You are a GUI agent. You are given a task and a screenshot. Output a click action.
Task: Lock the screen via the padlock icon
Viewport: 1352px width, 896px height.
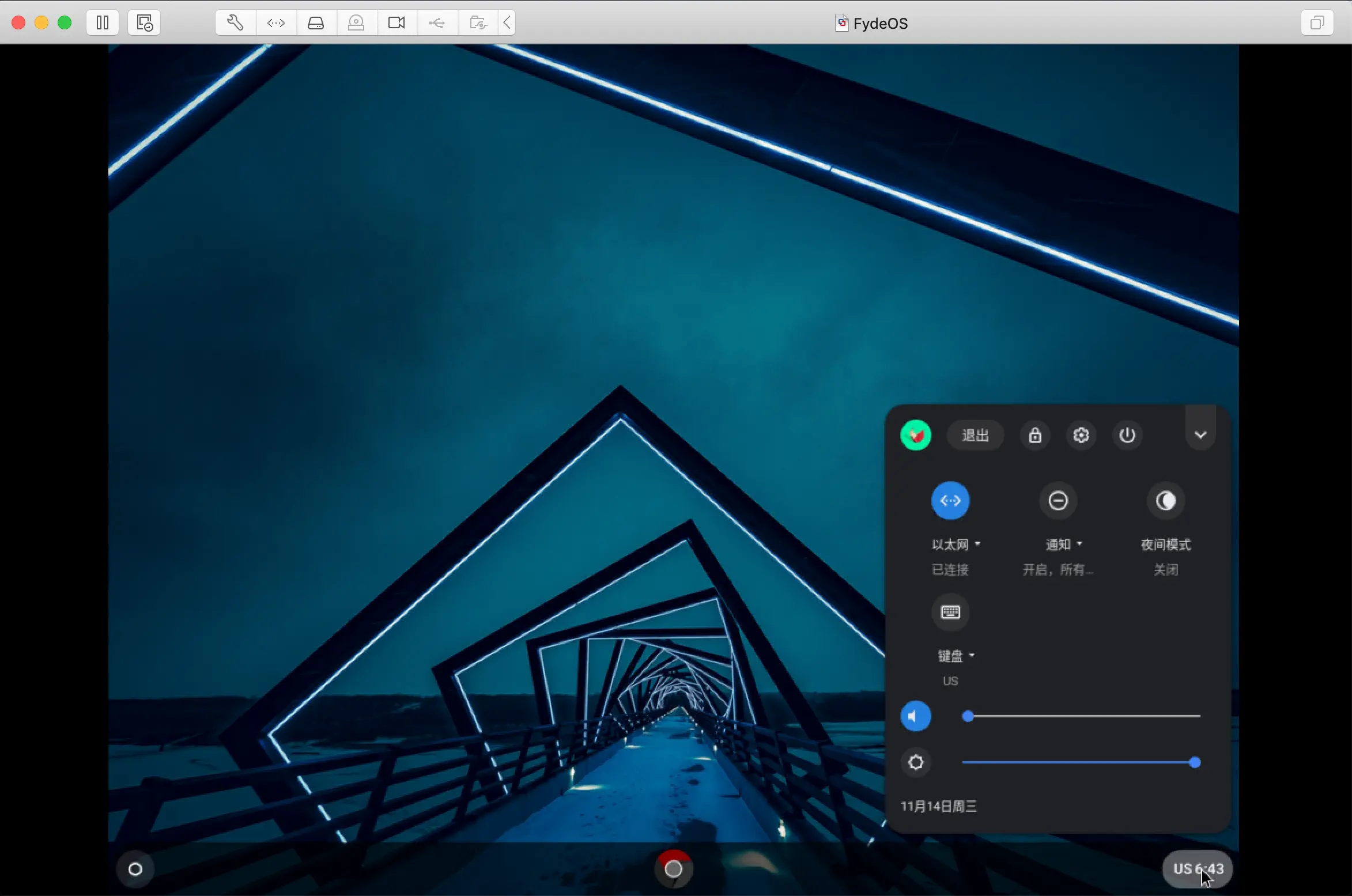[x=1035, y=435]
